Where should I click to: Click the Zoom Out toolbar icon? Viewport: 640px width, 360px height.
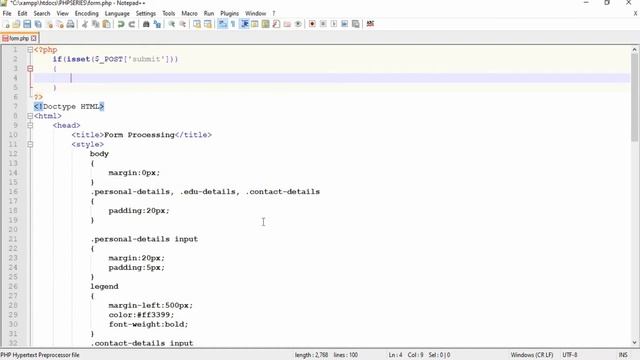tap(182, 24)
